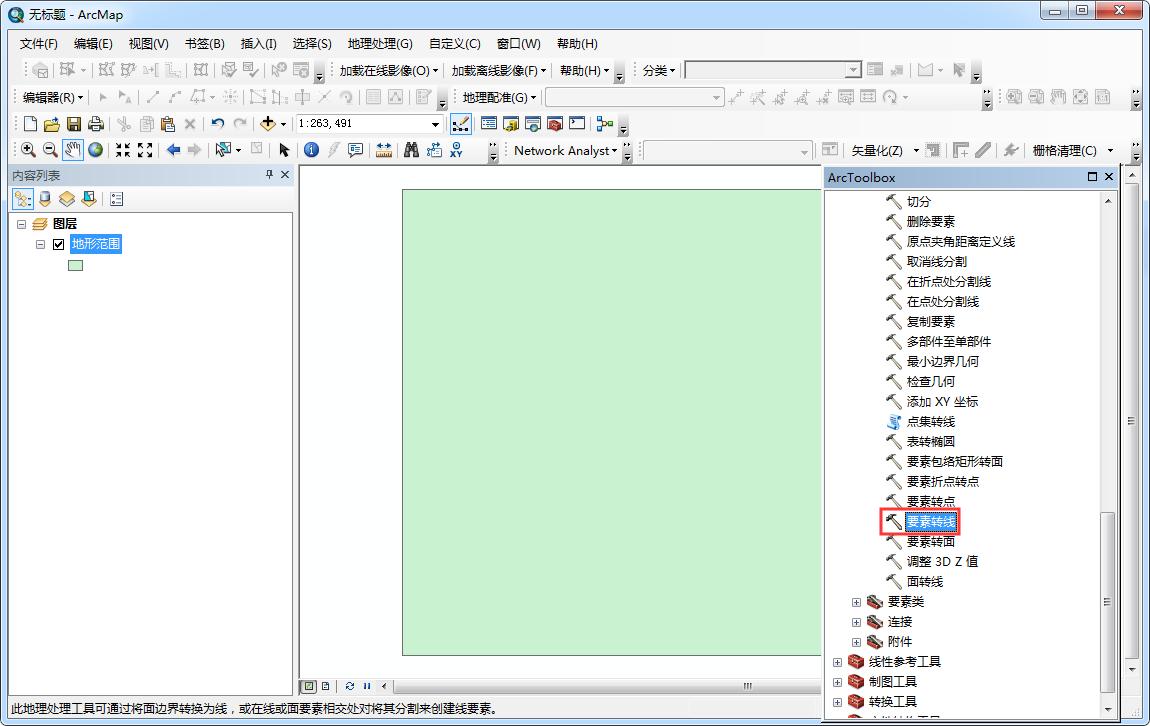Launch the Find binoculars tool

click(411, 150)
